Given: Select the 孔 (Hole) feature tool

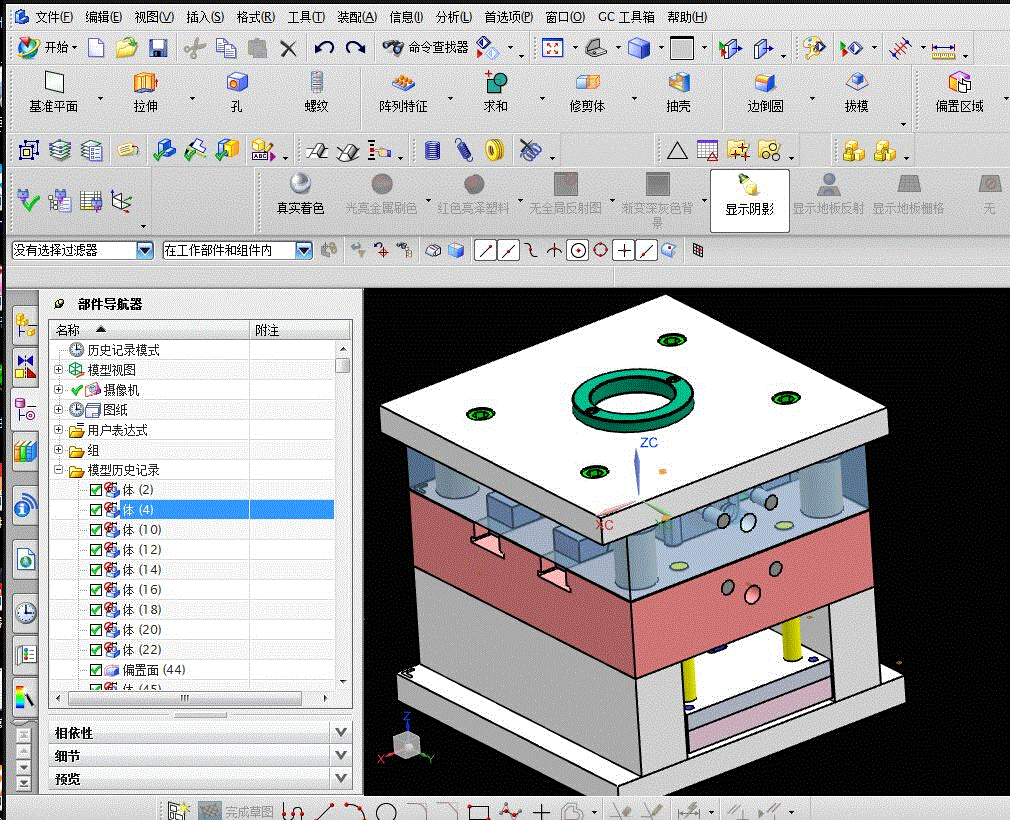Looking at the screenshot, I should [x=236, y=84].
